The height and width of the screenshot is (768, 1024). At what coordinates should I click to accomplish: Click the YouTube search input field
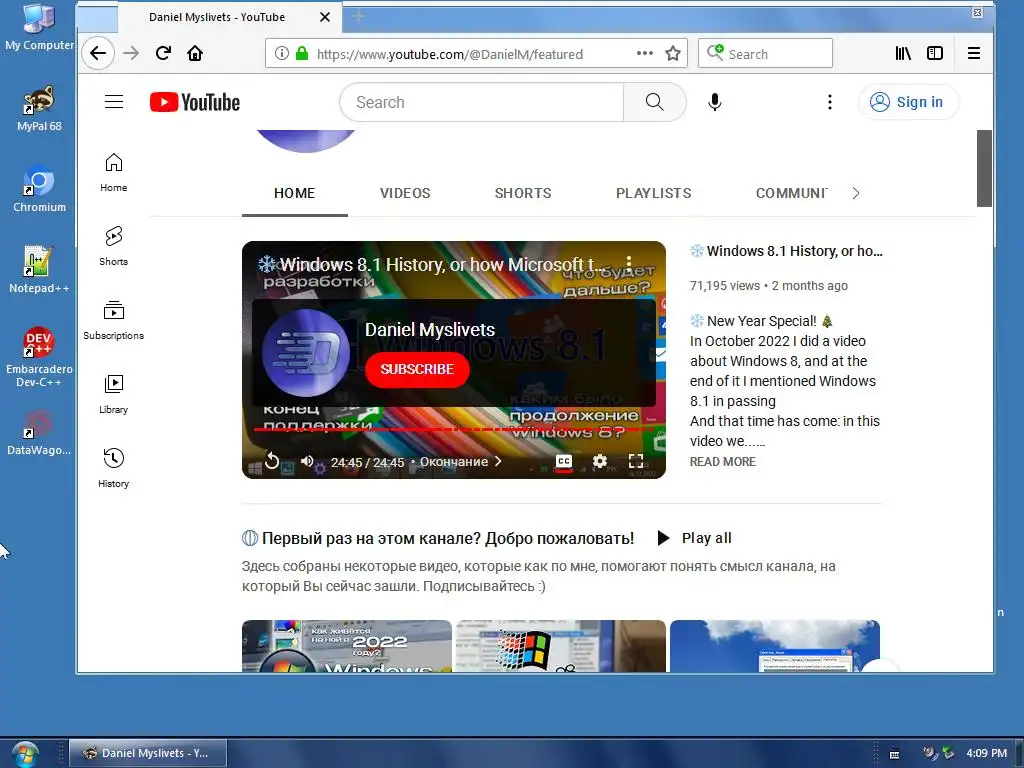(x=482, y=102)
